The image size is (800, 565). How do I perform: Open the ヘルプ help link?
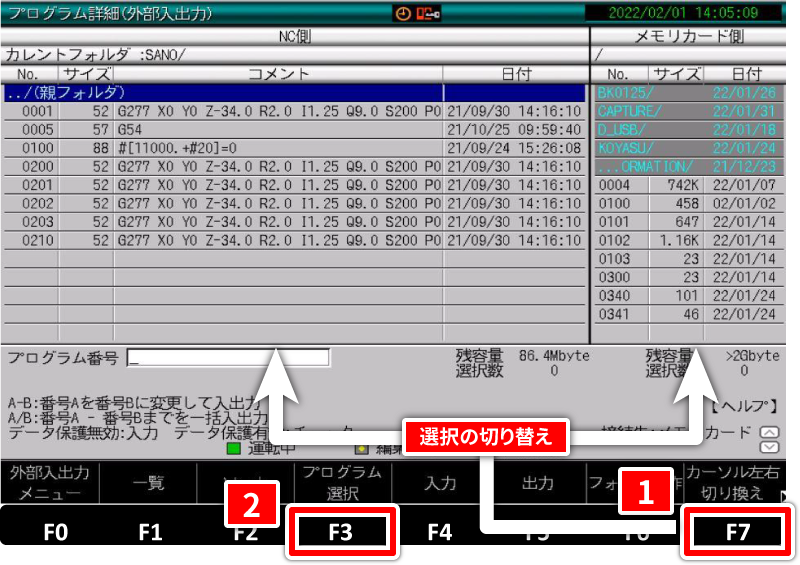(744, 406)
